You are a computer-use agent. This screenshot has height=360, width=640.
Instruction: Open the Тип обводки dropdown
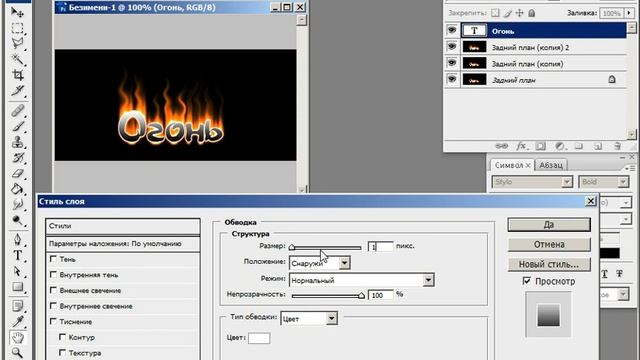coord(331,318)
